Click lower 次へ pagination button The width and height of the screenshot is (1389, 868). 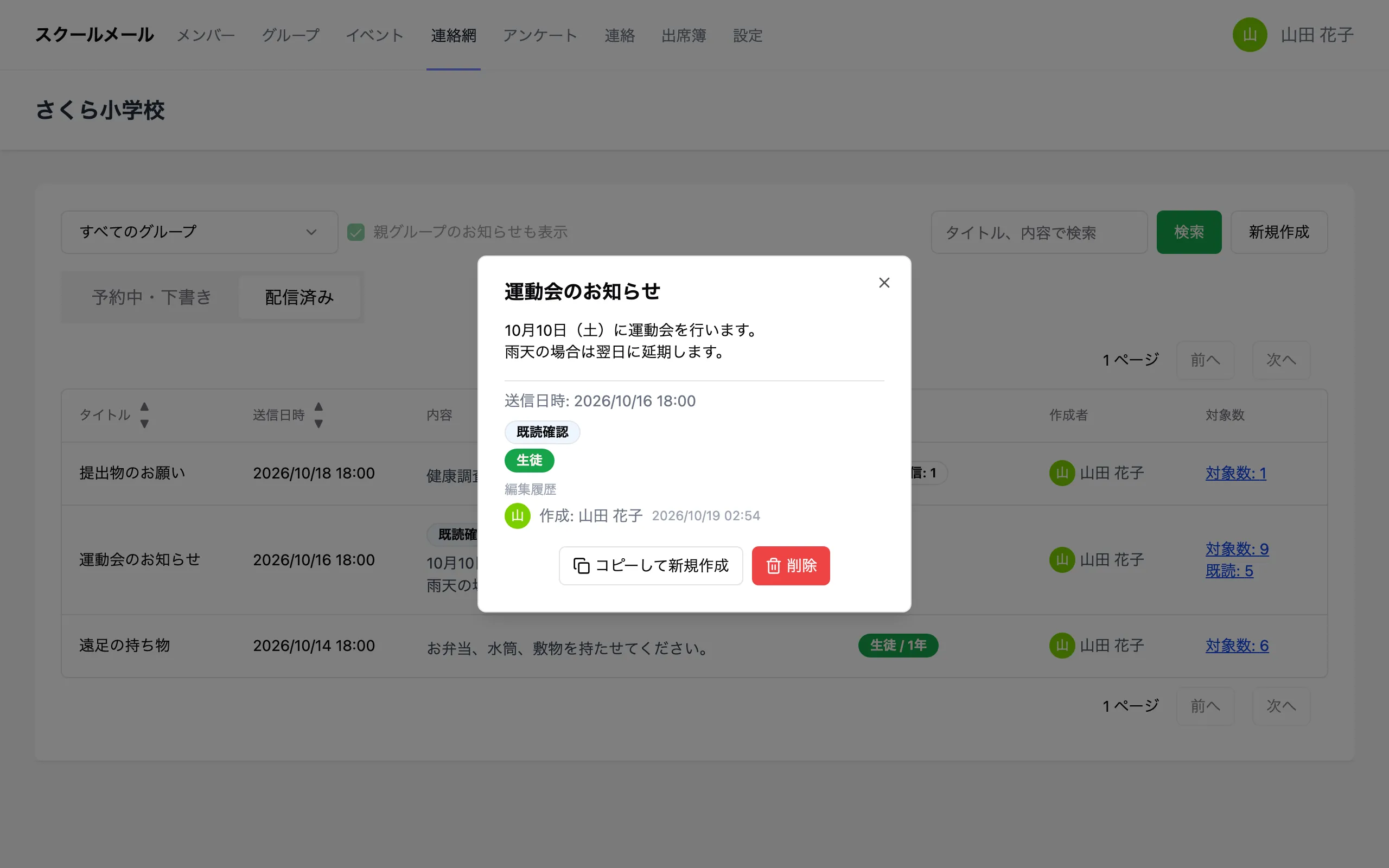coord(1280,706)
